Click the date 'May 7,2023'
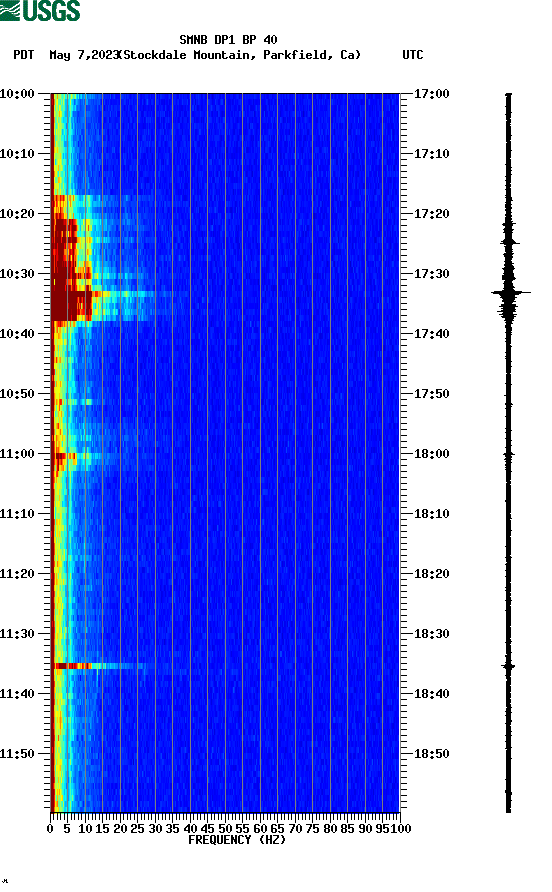 84,55
